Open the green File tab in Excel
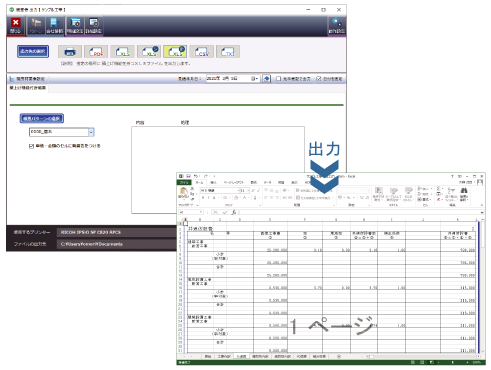Image resolution: width=491 pixels, height=370 pixels. [184, 182]
